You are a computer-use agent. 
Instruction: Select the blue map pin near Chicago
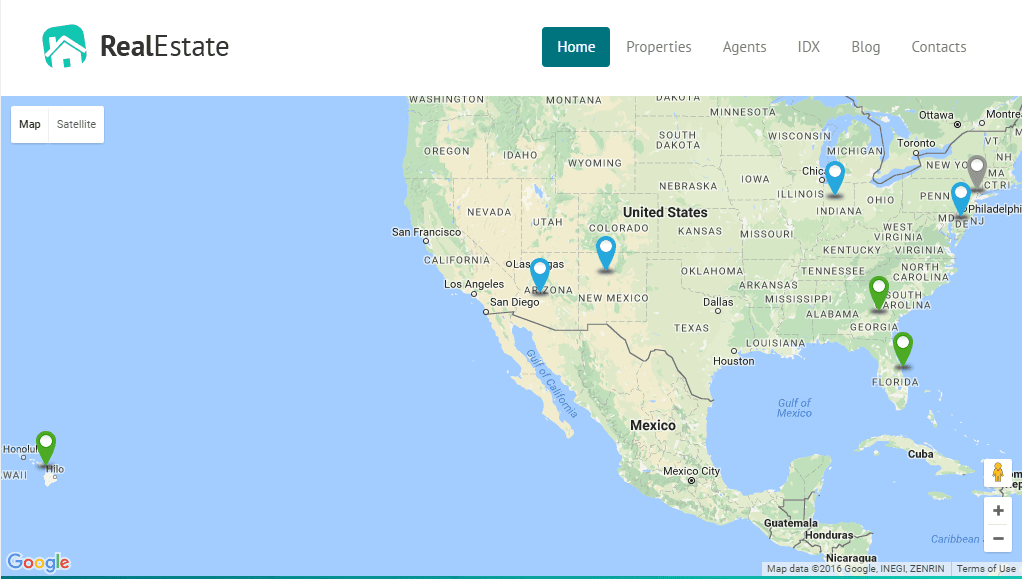(x=835, y=178)
